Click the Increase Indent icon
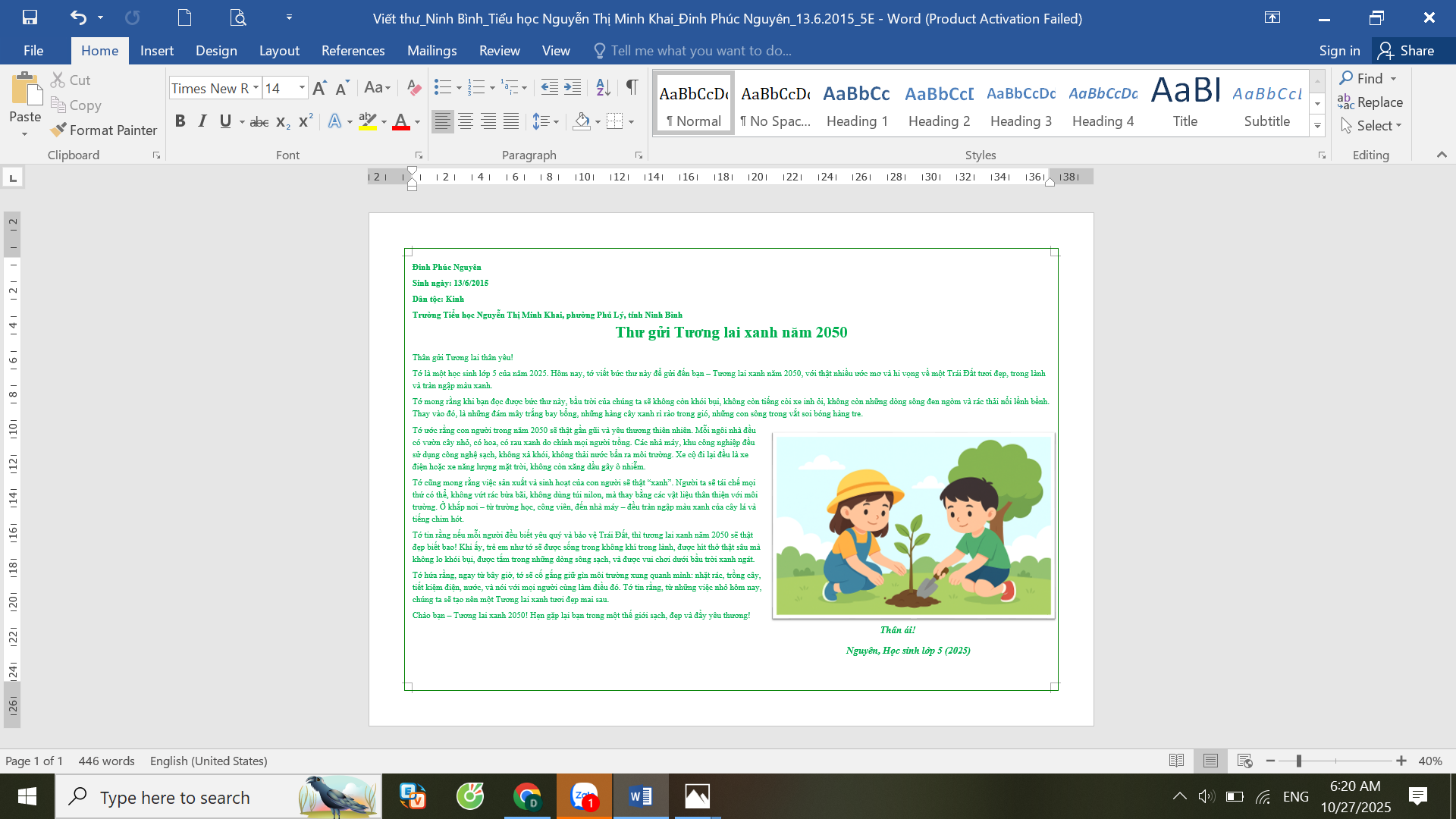The width and height of the screenshot is (1456, 819). pos(573,87)
